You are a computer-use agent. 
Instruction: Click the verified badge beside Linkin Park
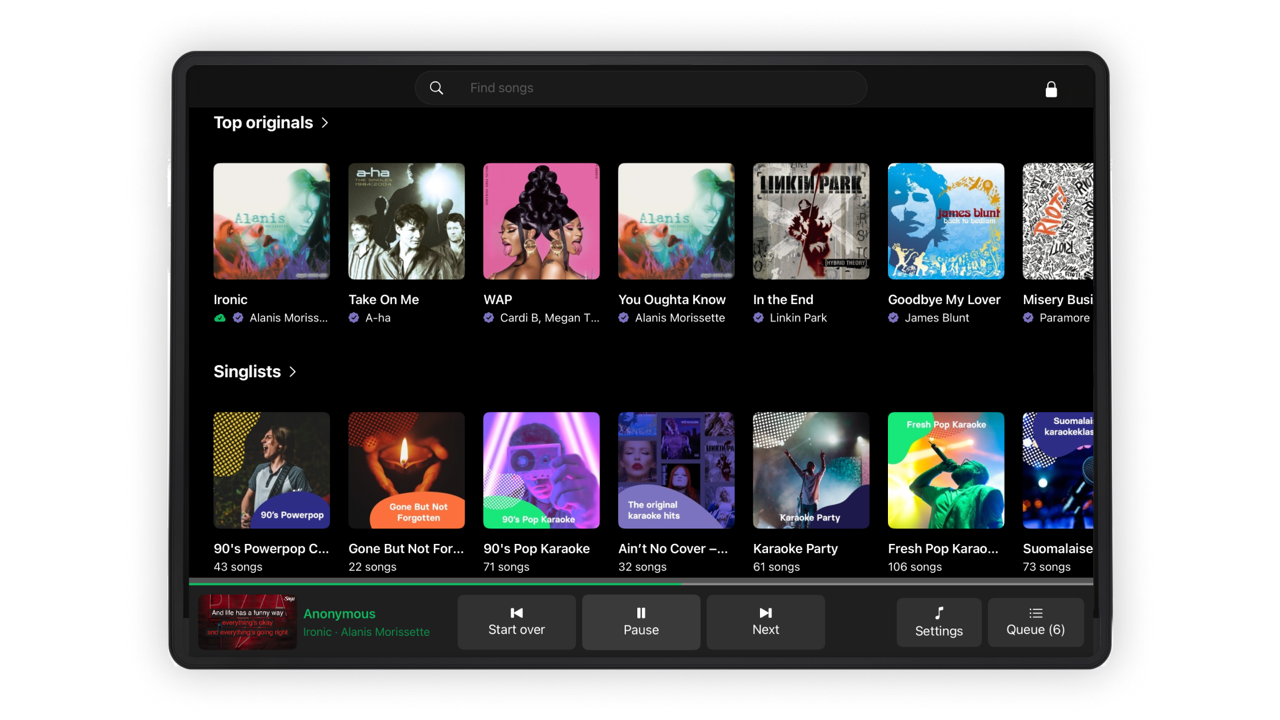(759, 318)
